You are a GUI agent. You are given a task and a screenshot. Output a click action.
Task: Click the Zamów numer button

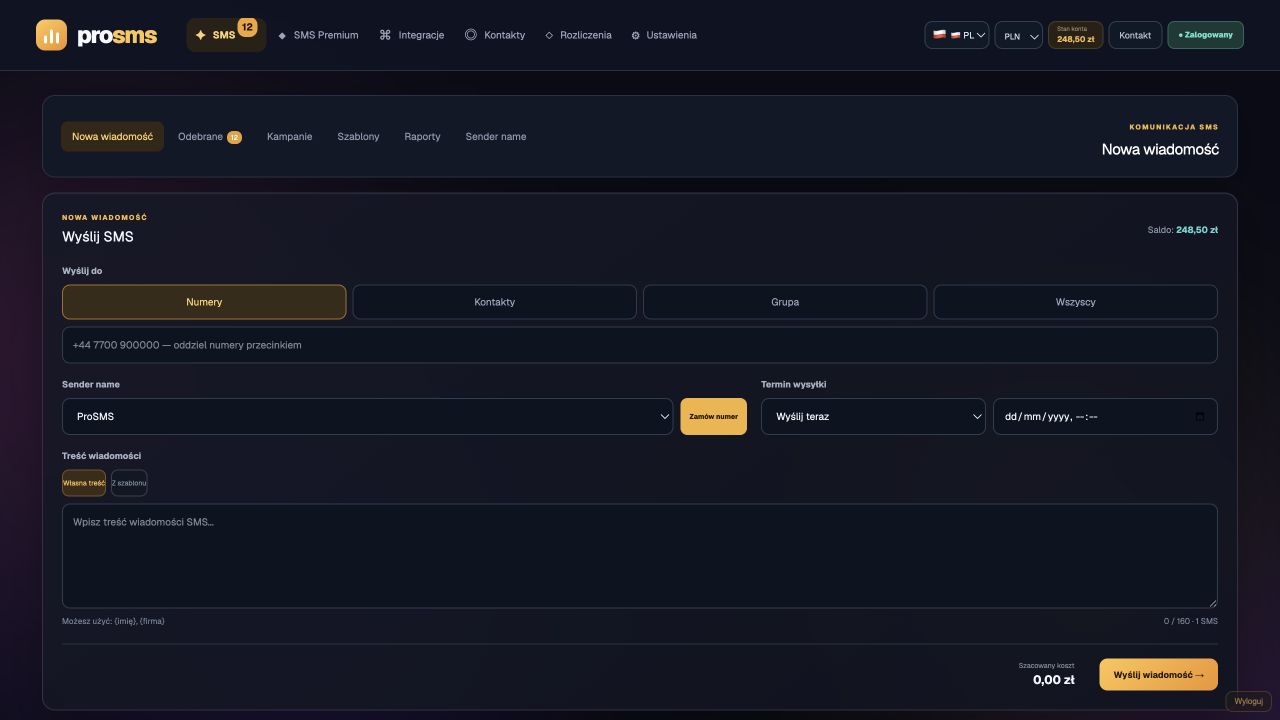click(714, 417)
